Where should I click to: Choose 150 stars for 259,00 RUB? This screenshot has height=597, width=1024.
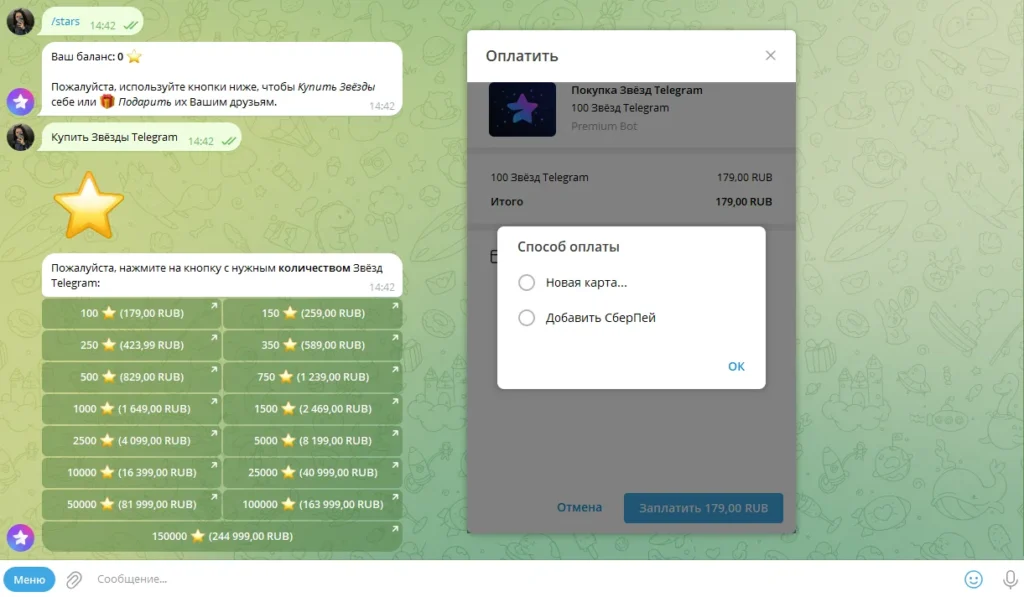click(x=312, y=313)
